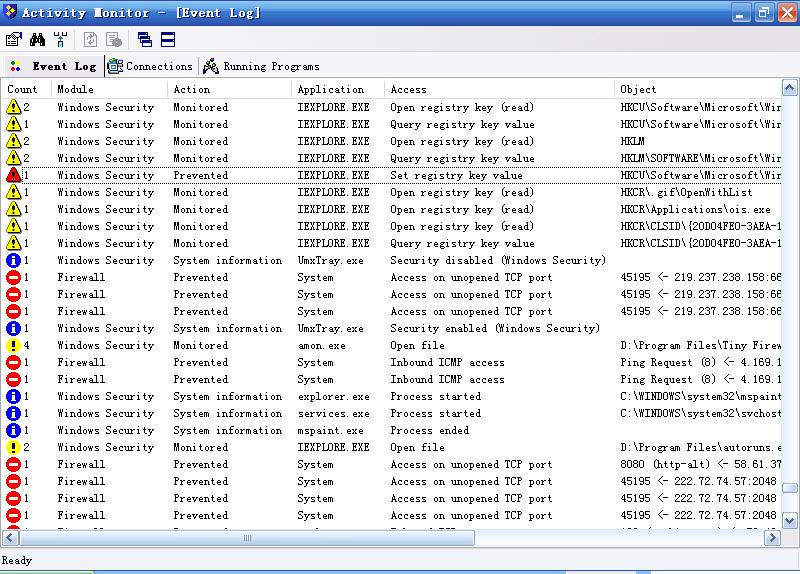
Task: Click the object 'HKCR\.gif\OpenWithList'
Action: (x=686, y=192)
